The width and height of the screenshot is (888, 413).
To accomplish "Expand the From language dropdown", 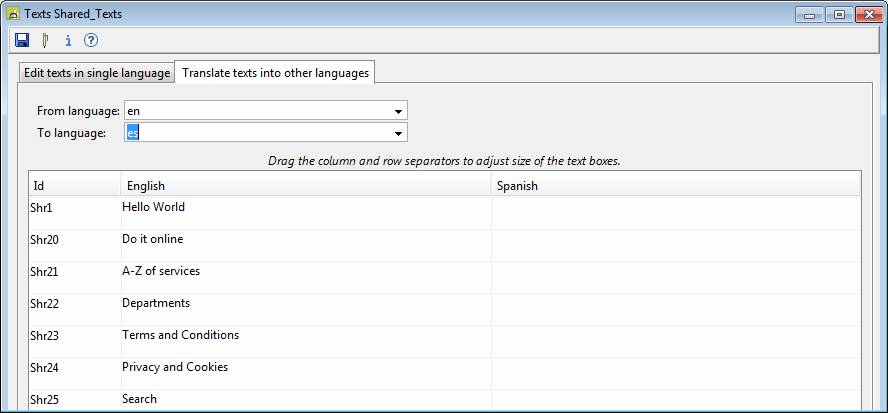I will point(398,111).
